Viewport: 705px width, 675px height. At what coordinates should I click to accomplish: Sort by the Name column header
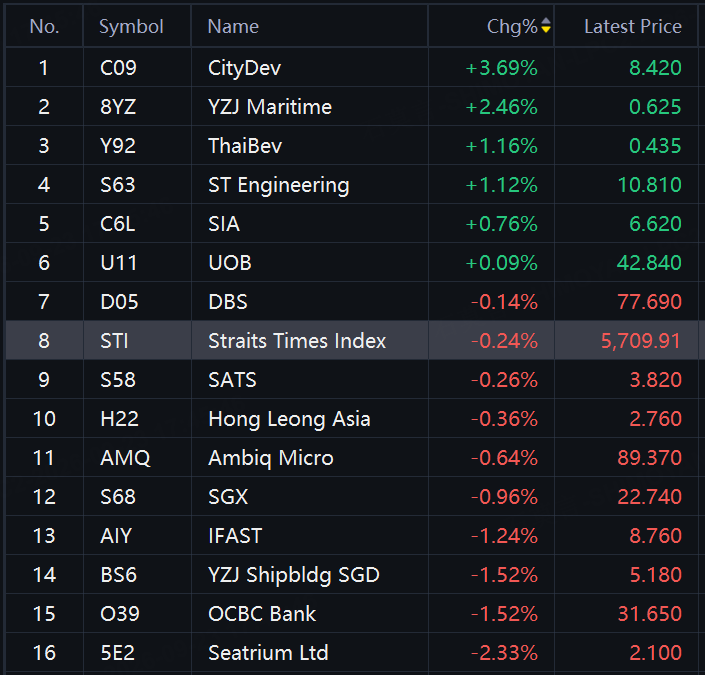coord(233,27)
